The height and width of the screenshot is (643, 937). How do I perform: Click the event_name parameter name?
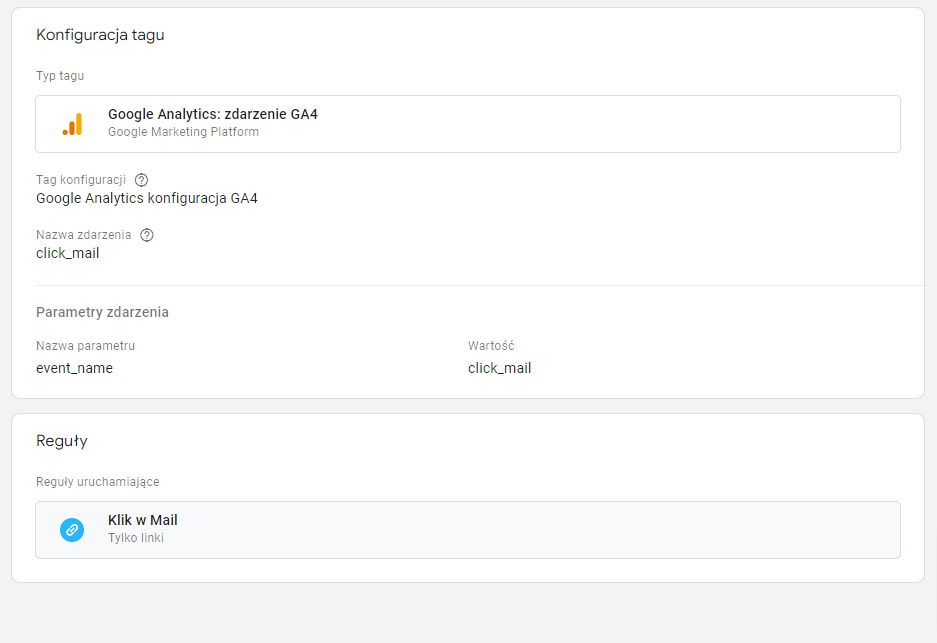(74, 368)
